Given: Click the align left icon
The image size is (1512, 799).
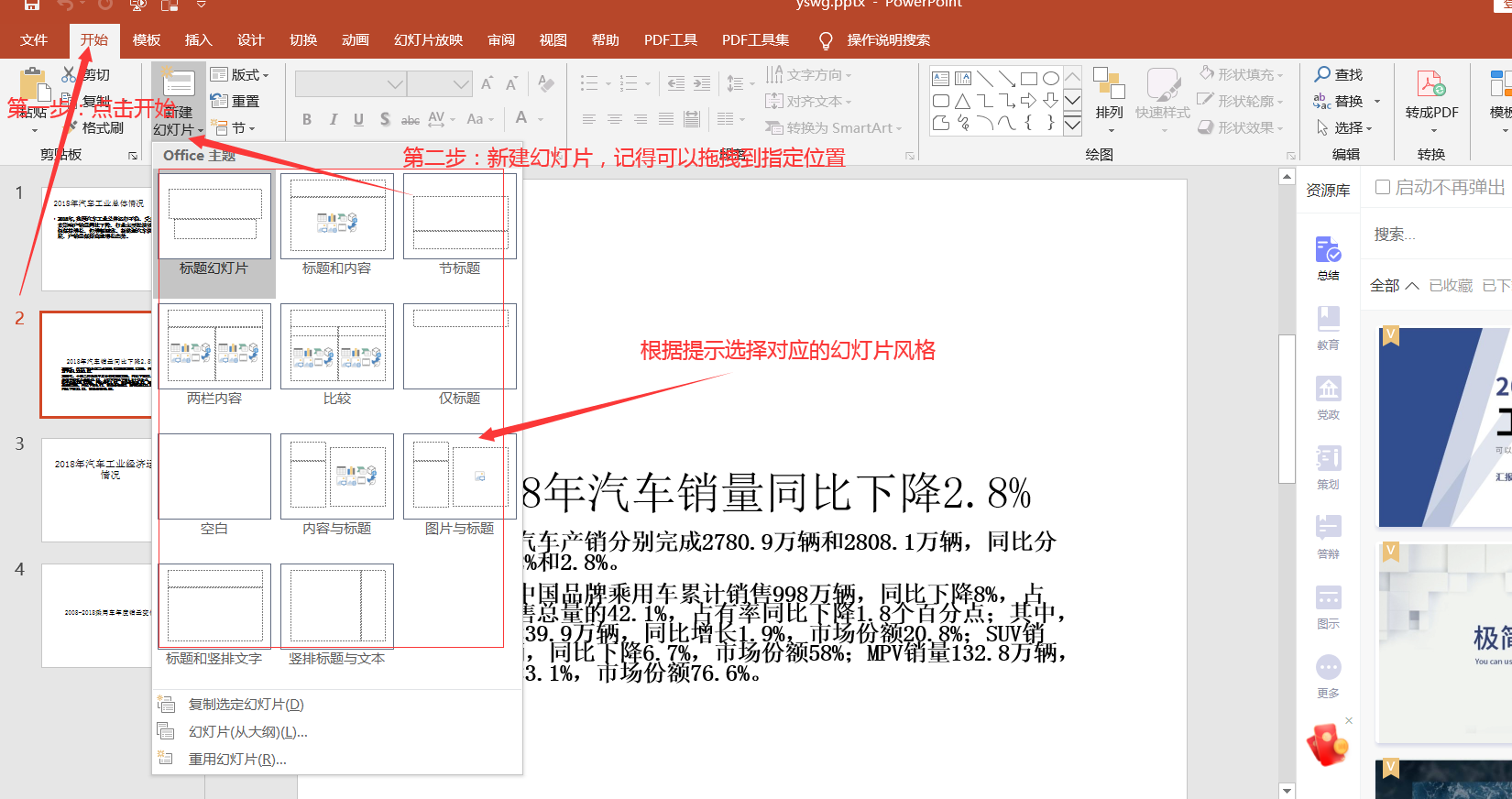Looking at the screenshot, I should [589, 119].
